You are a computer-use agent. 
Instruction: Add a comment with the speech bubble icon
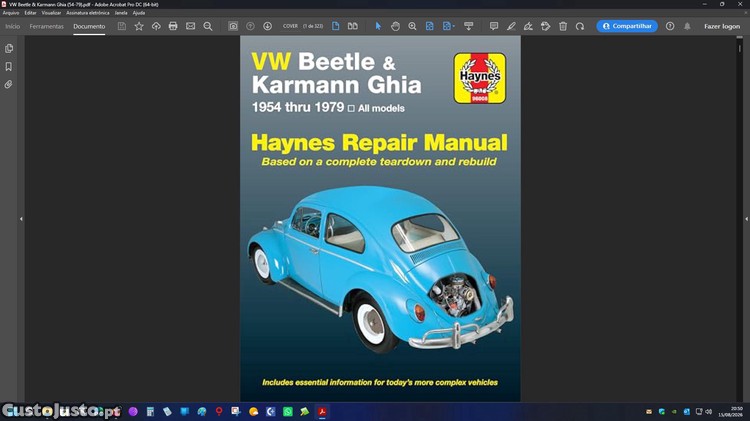494,26
